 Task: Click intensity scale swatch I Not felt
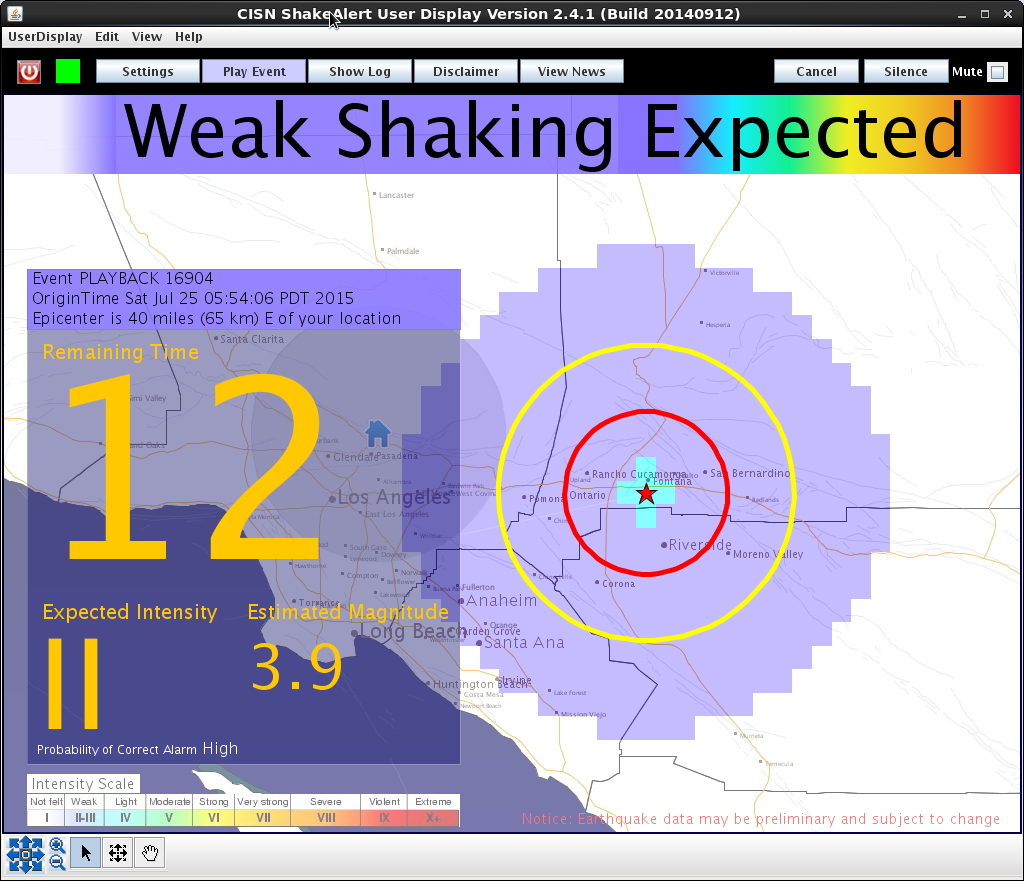(46, 818)
